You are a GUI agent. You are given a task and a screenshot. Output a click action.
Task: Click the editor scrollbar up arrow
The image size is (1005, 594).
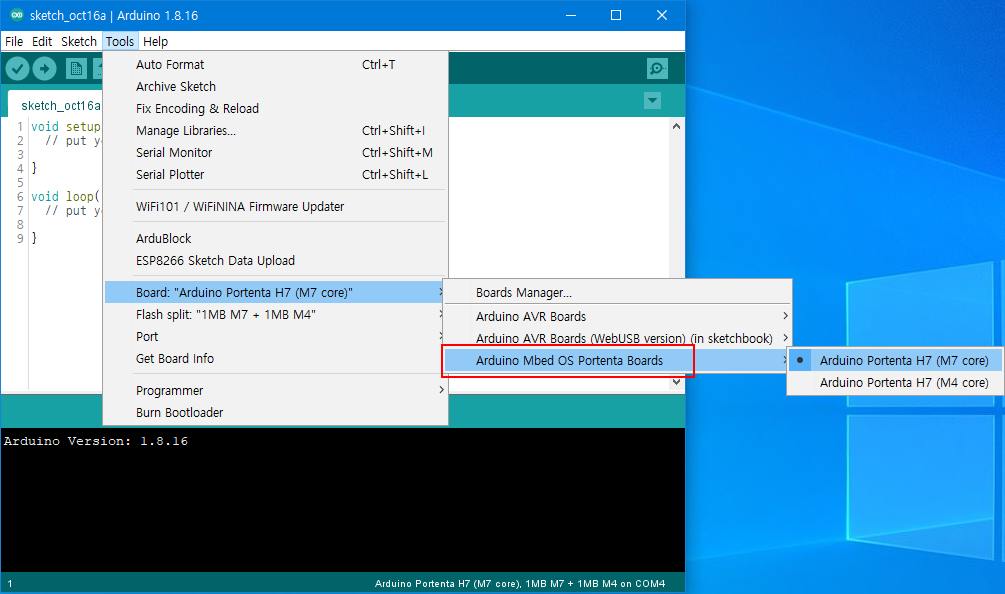click(676, 126)
